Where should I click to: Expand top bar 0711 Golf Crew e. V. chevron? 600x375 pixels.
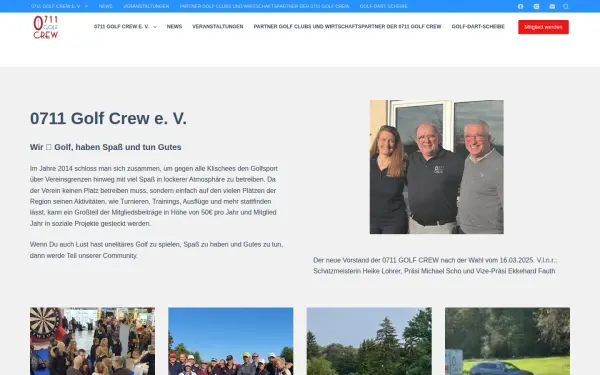tap(86, 7)
